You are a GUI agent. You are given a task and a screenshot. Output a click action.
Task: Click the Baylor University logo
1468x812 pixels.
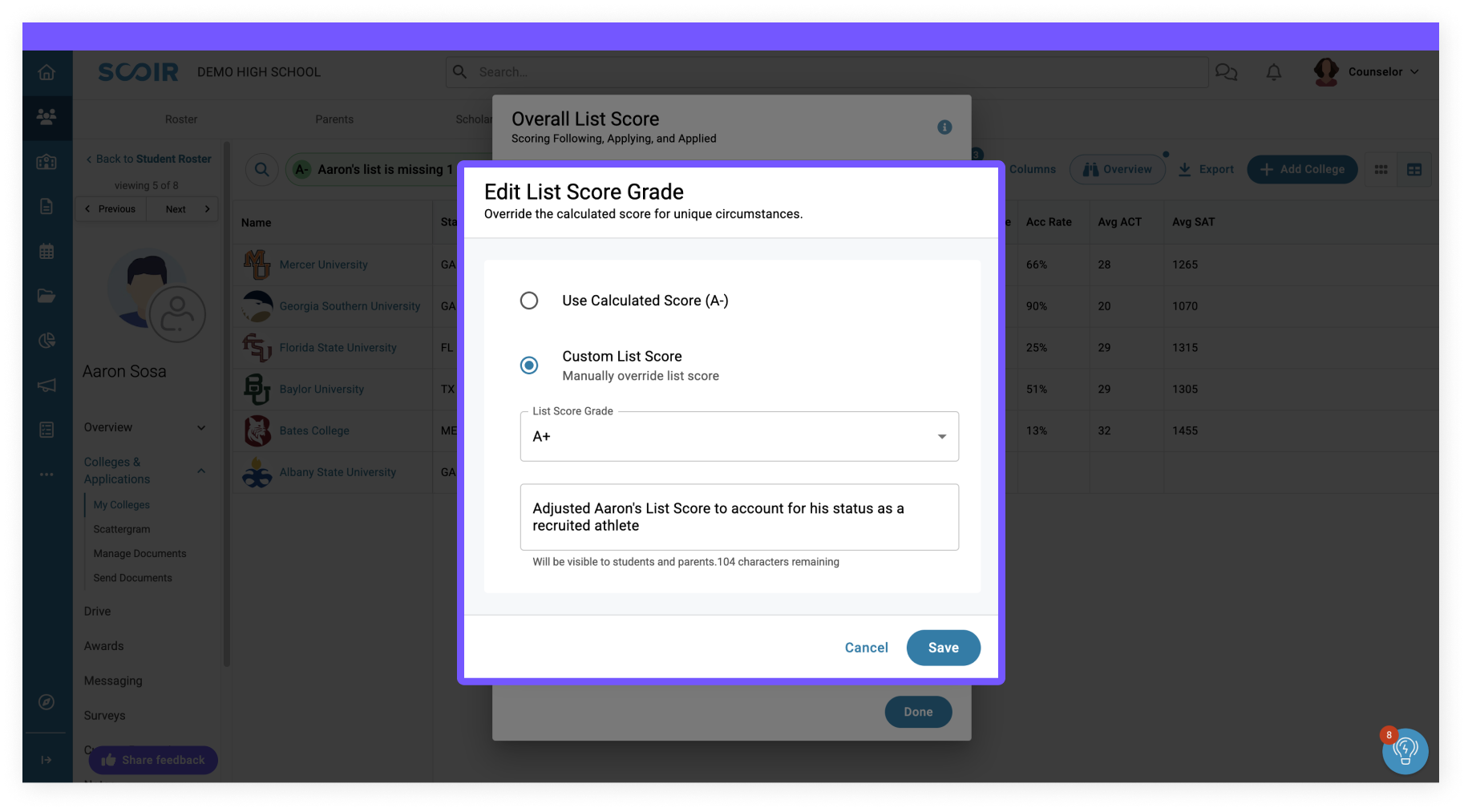pos(257,390)
